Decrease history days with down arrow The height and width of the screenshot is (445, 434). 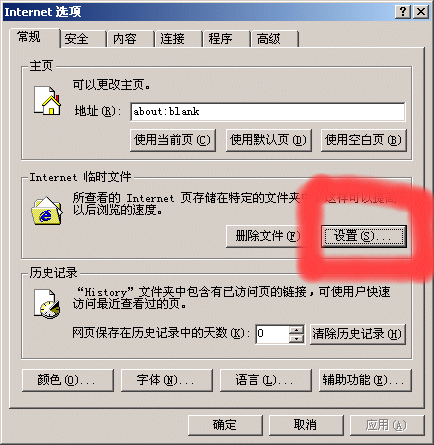[x=296, y=339]
